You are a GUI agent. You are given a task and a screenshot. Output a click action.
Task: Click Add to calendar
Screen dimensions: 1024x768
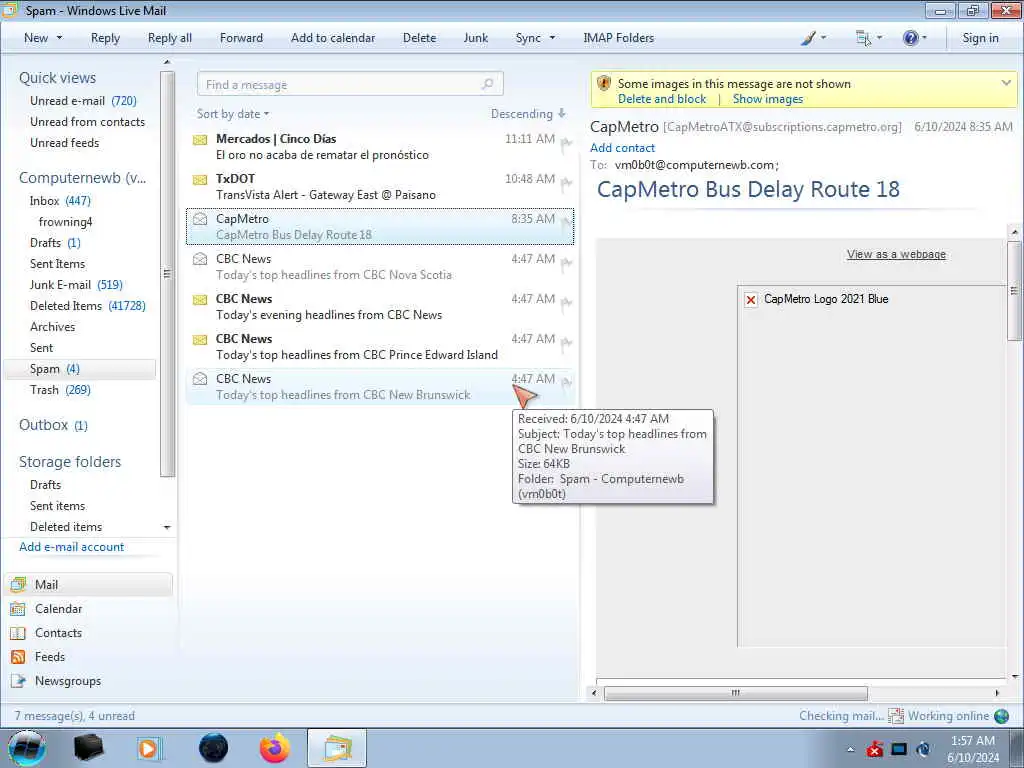333,38
